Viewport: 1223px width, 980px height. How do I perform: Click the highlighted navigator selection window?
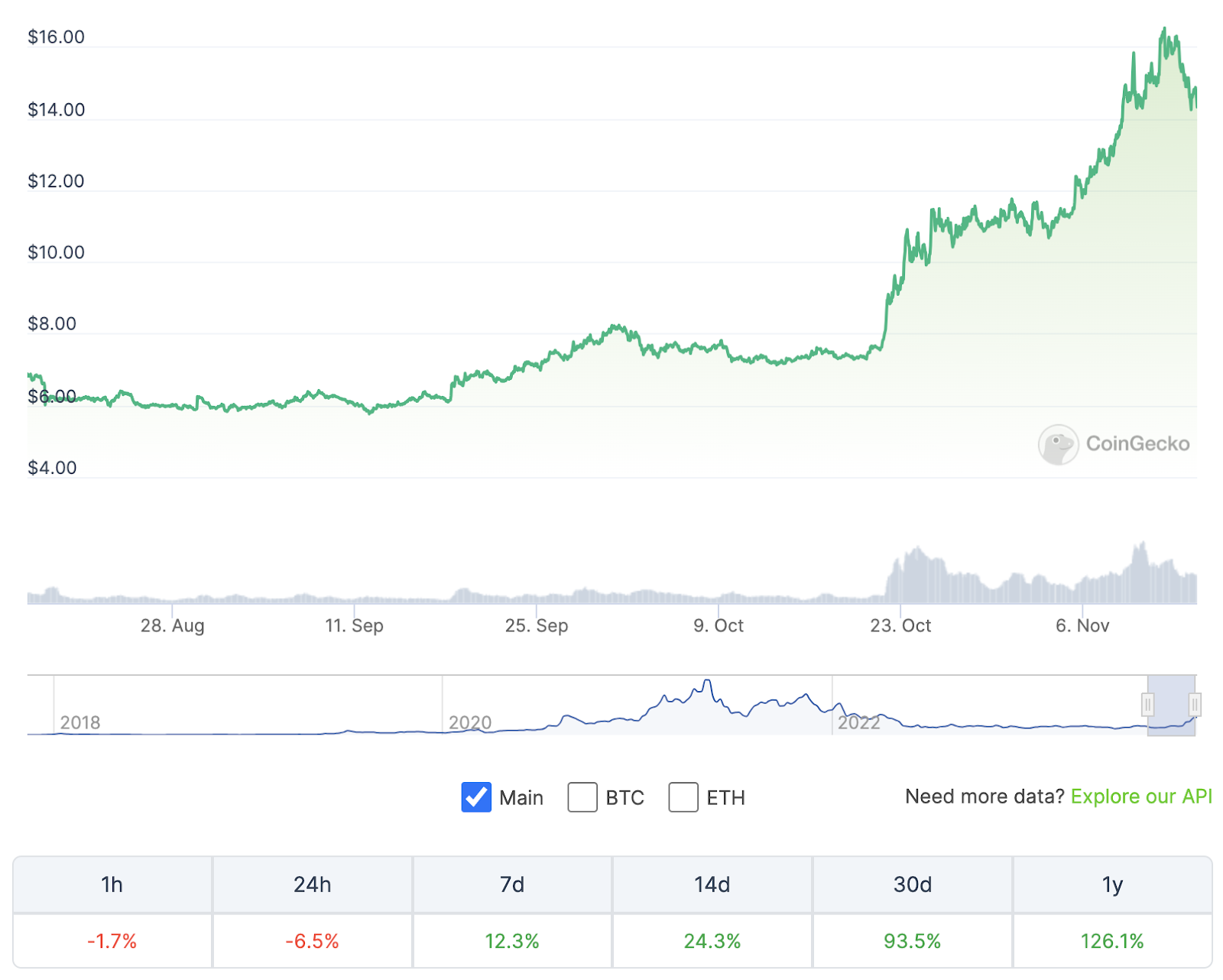1171,705
